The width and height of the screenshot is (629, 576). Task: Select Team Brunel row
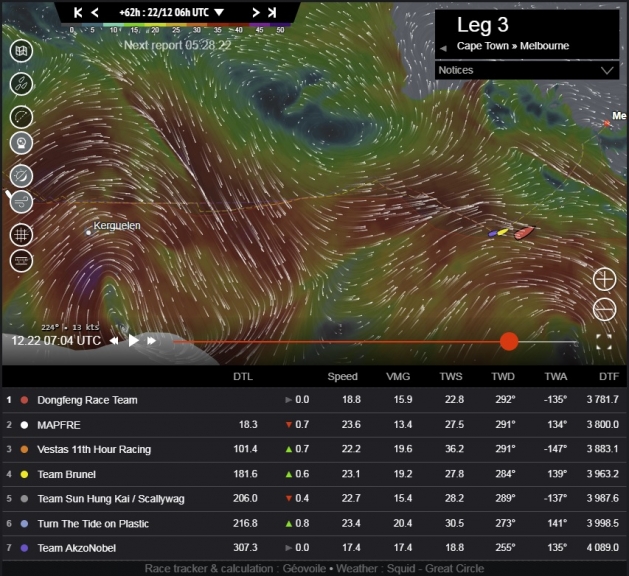[314, 474]
